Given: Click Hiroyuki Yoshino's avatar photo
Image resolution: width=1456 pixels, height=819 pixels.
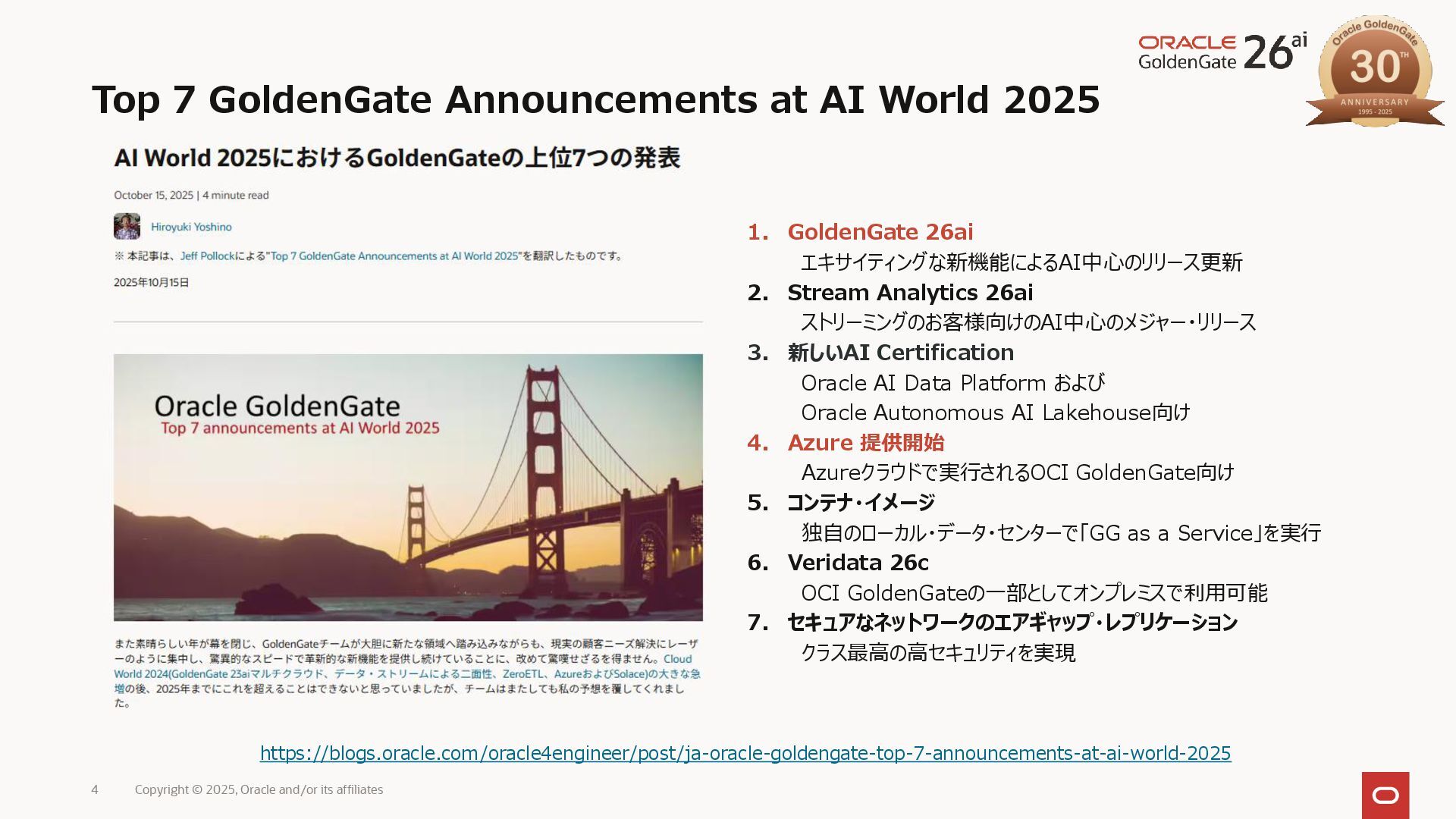Looking at the screenshot, I should [127, 227].
